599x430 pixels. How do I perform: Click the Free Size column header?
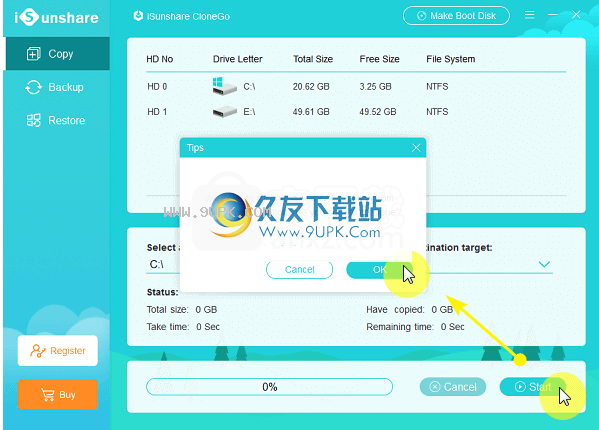(379, 59)
